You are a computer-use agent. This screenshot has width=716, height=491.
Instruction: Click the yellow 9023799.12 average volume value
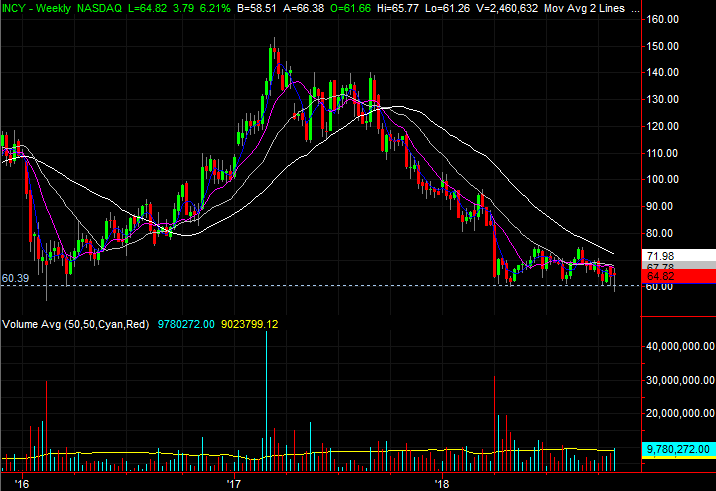click(249, 324)
